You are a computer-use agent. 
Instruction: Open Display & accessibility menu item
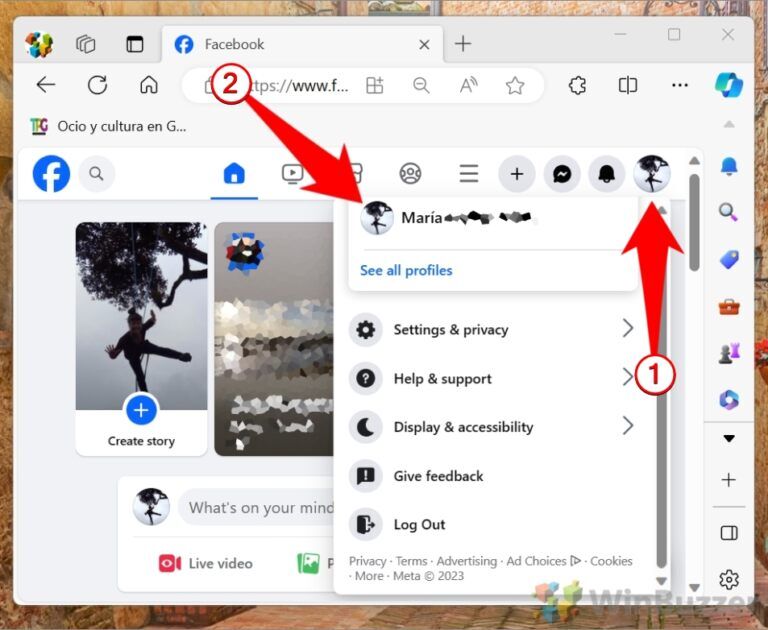coord(492,427)
